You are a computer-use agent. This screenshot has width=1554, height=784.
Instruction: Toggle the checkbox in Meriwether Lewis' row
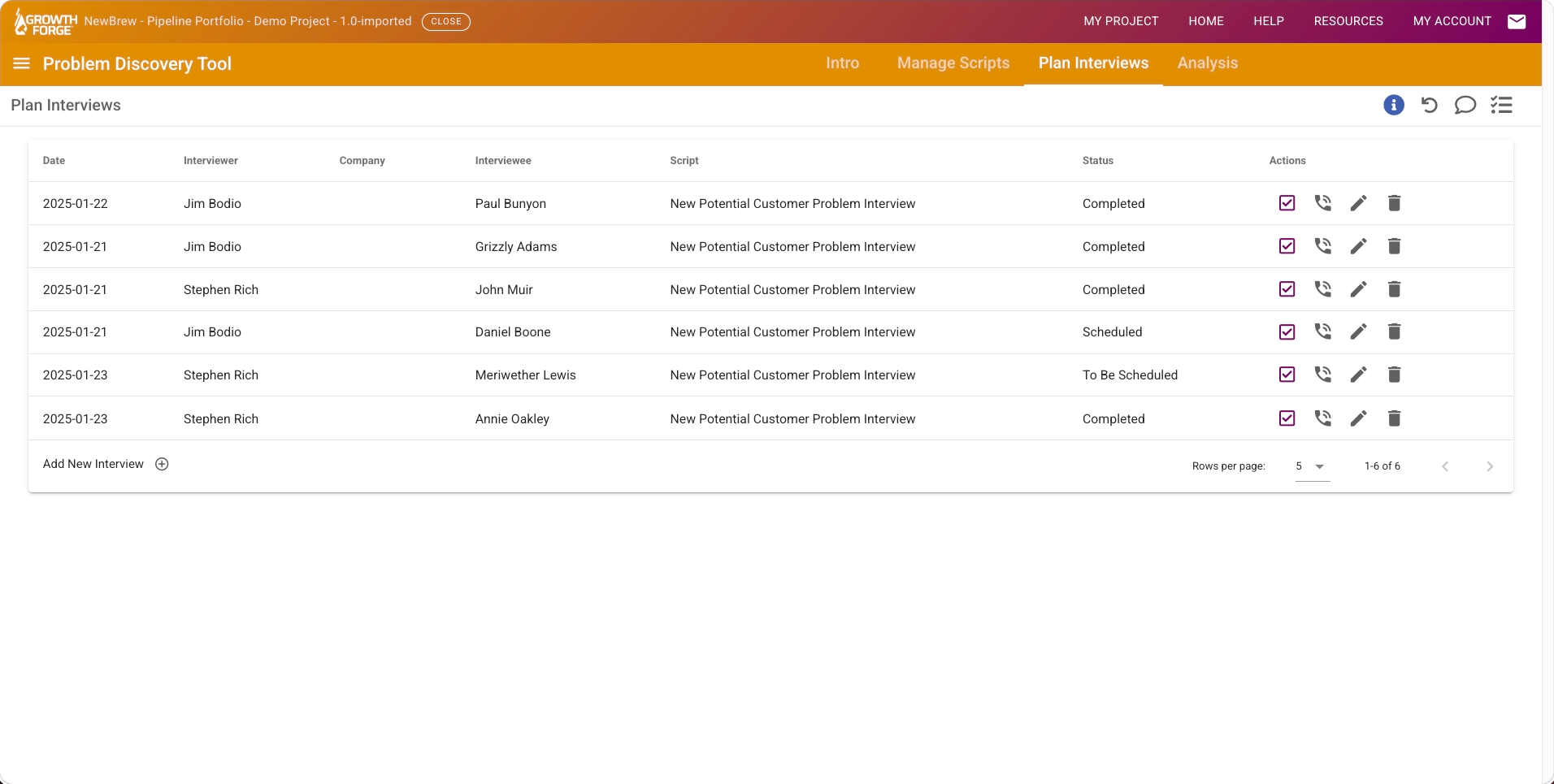pyautogui.click(x=1287, y=375)
